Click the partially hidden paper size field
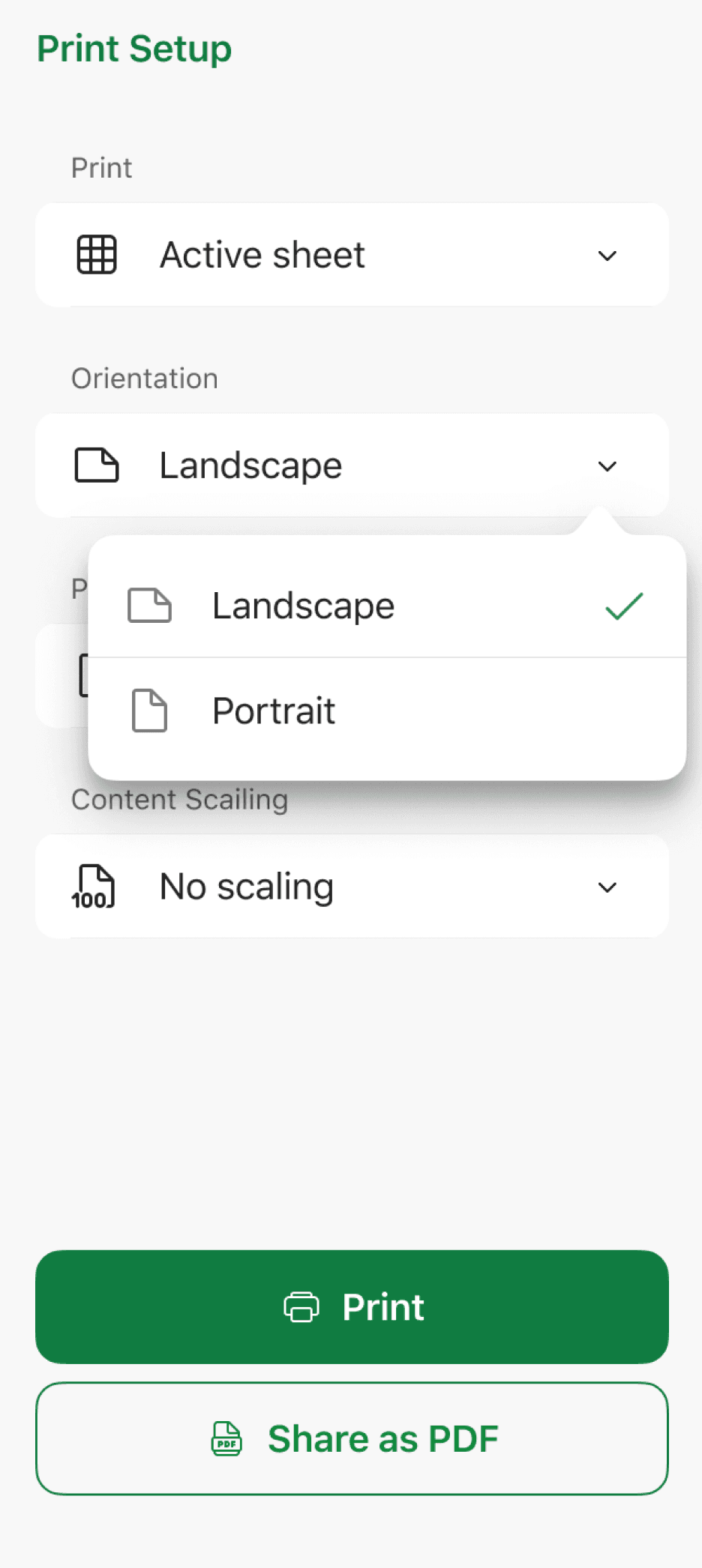The width and height of the screenshot is (702, 1568). pos(61,675)
